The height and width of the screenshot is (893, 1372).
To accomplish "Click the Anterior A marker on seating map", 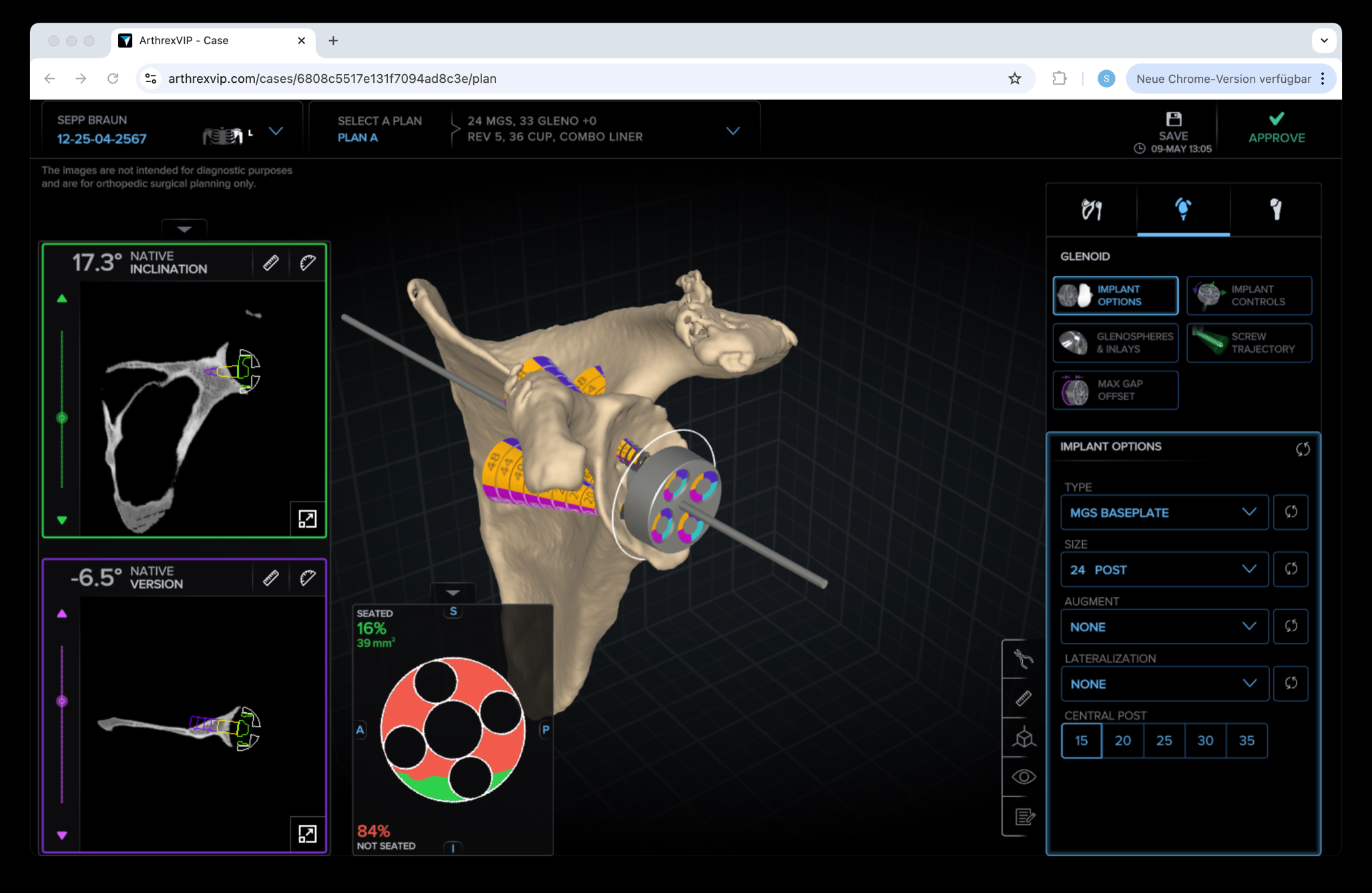I will [360, 729].
